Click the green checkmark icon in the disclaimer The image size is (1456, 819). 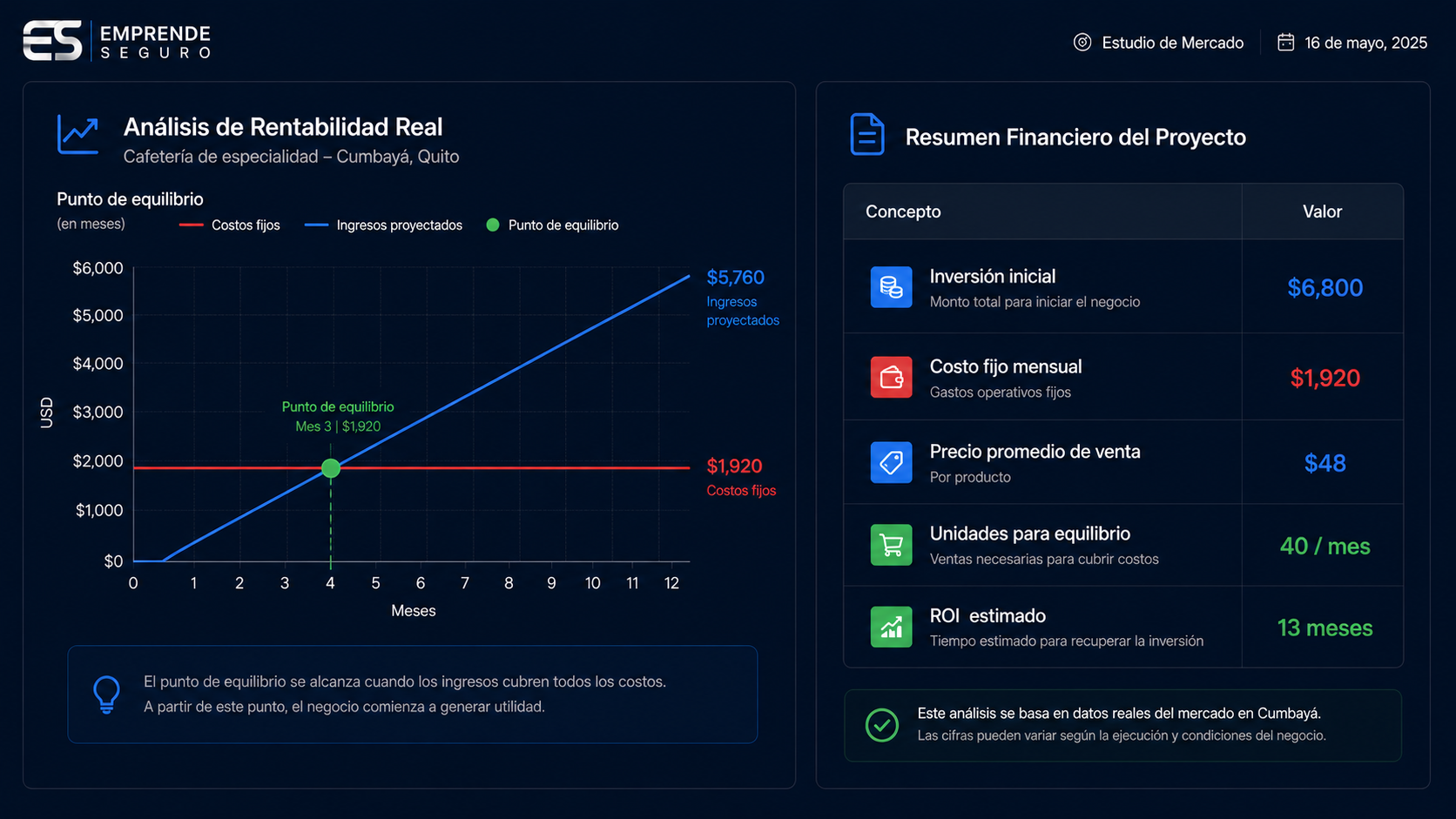click(882, 724)
